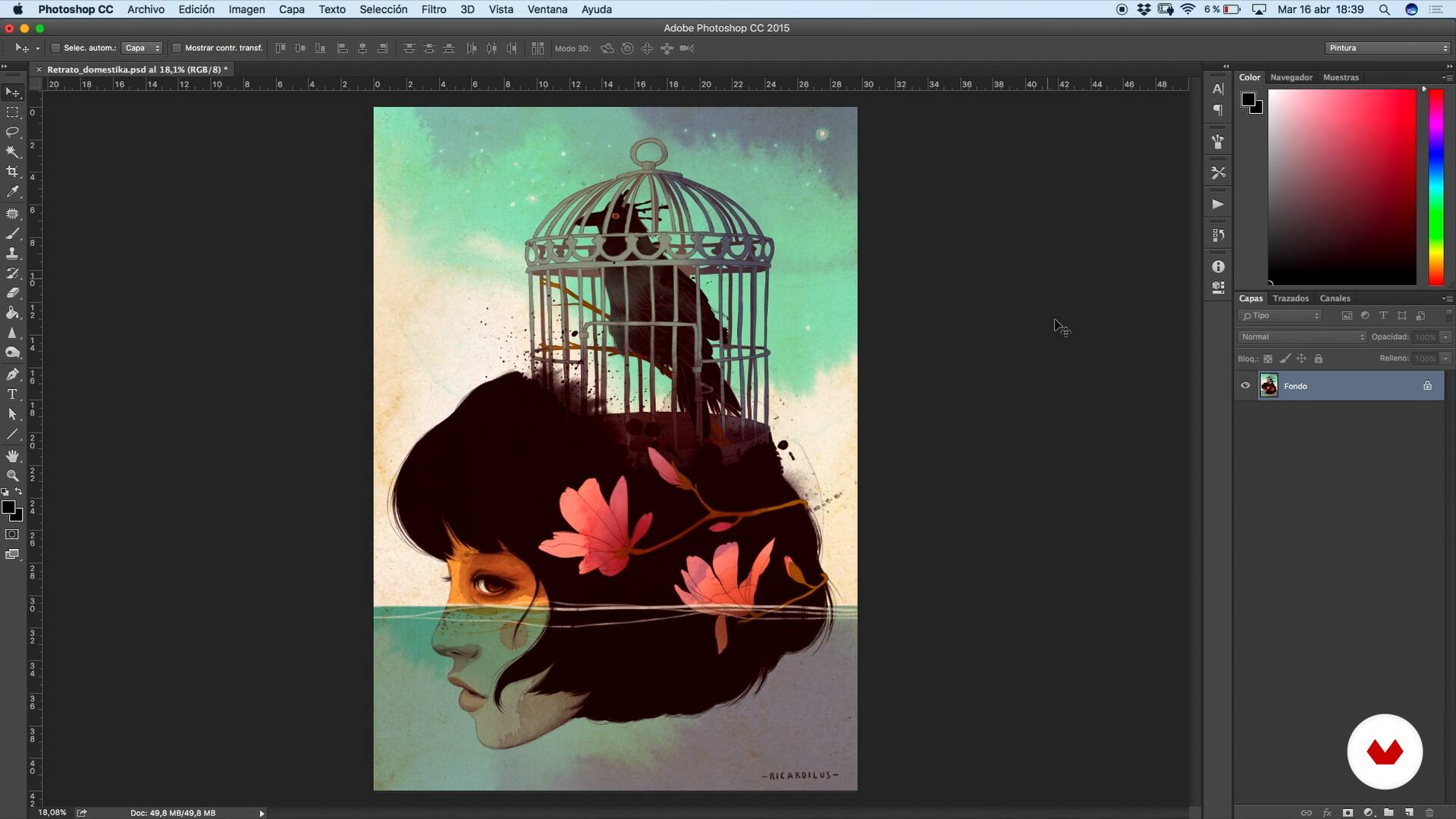
Task: Select the Healing Brush tool
Action: [12, 214]
